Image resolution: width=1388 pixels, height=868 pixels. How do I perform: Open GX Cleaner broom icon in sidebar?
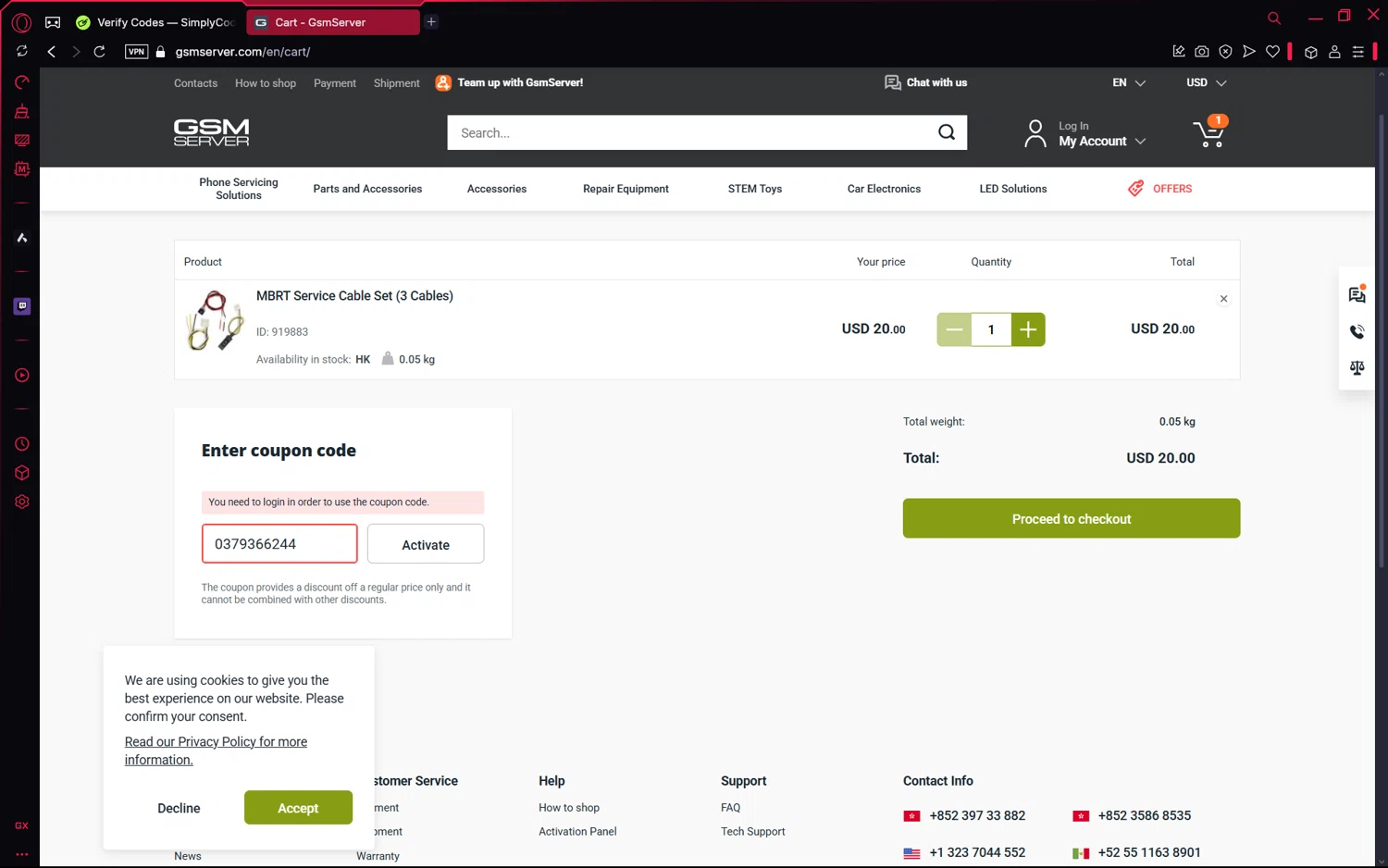point(22,111)
